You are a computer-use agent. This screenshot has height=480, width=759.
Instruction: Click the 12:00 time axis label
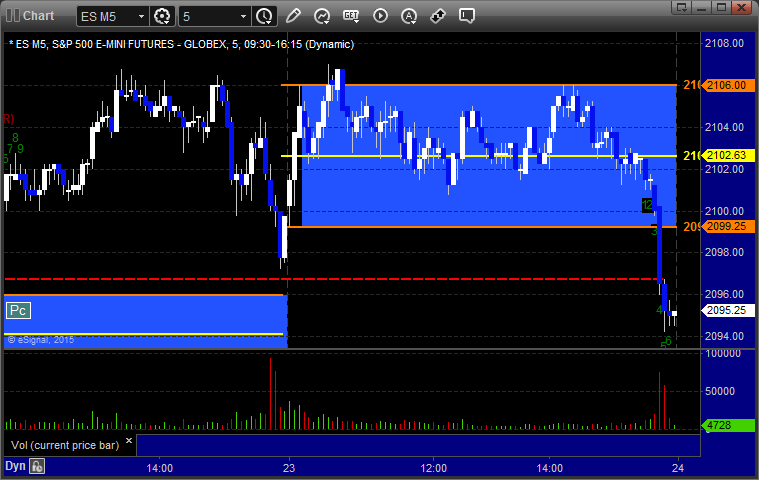(433, 468)
